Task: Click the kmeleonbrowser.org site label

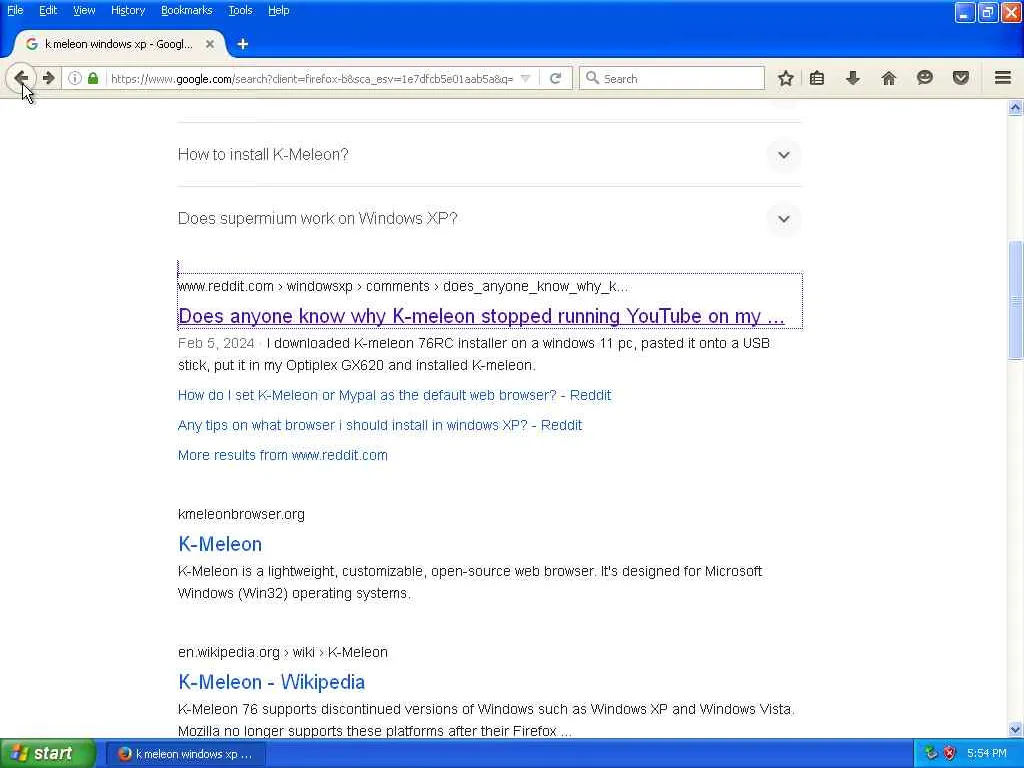Action: [x=241, y=514]
